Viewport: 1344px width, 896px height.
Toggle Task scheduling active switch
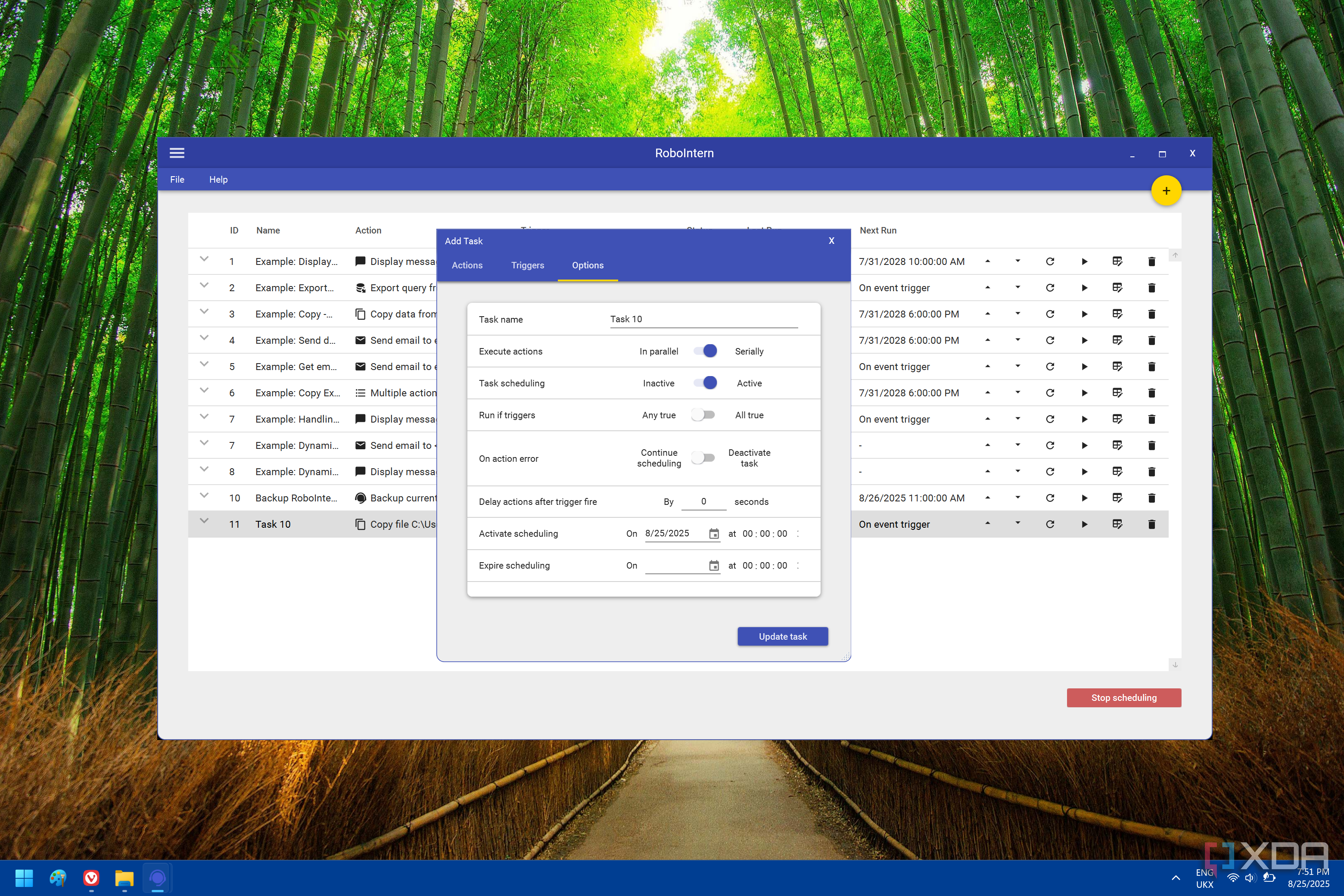tap(705, 383)
